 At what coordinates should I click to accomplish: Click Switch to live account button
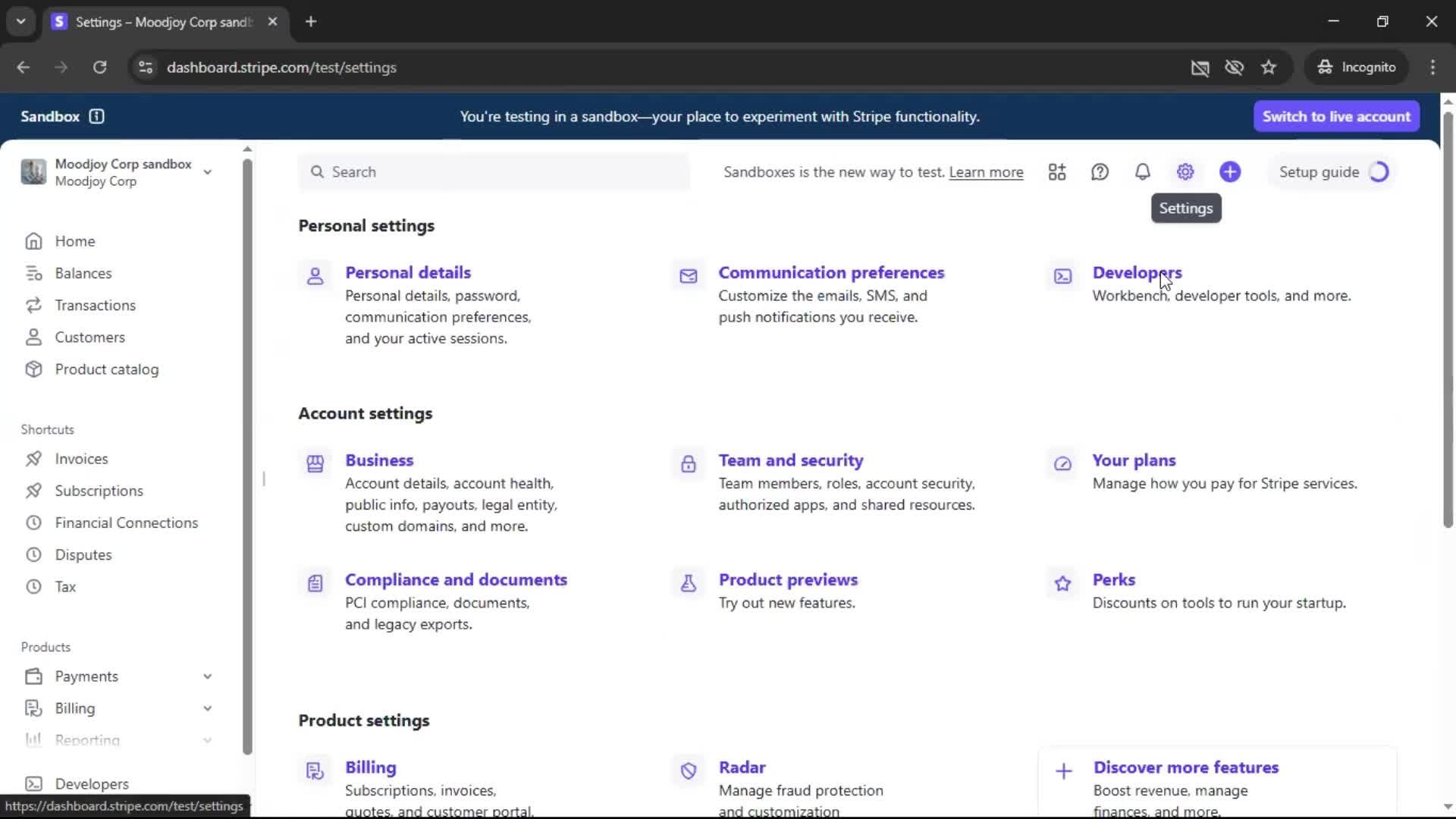[x=1336, y=116]
